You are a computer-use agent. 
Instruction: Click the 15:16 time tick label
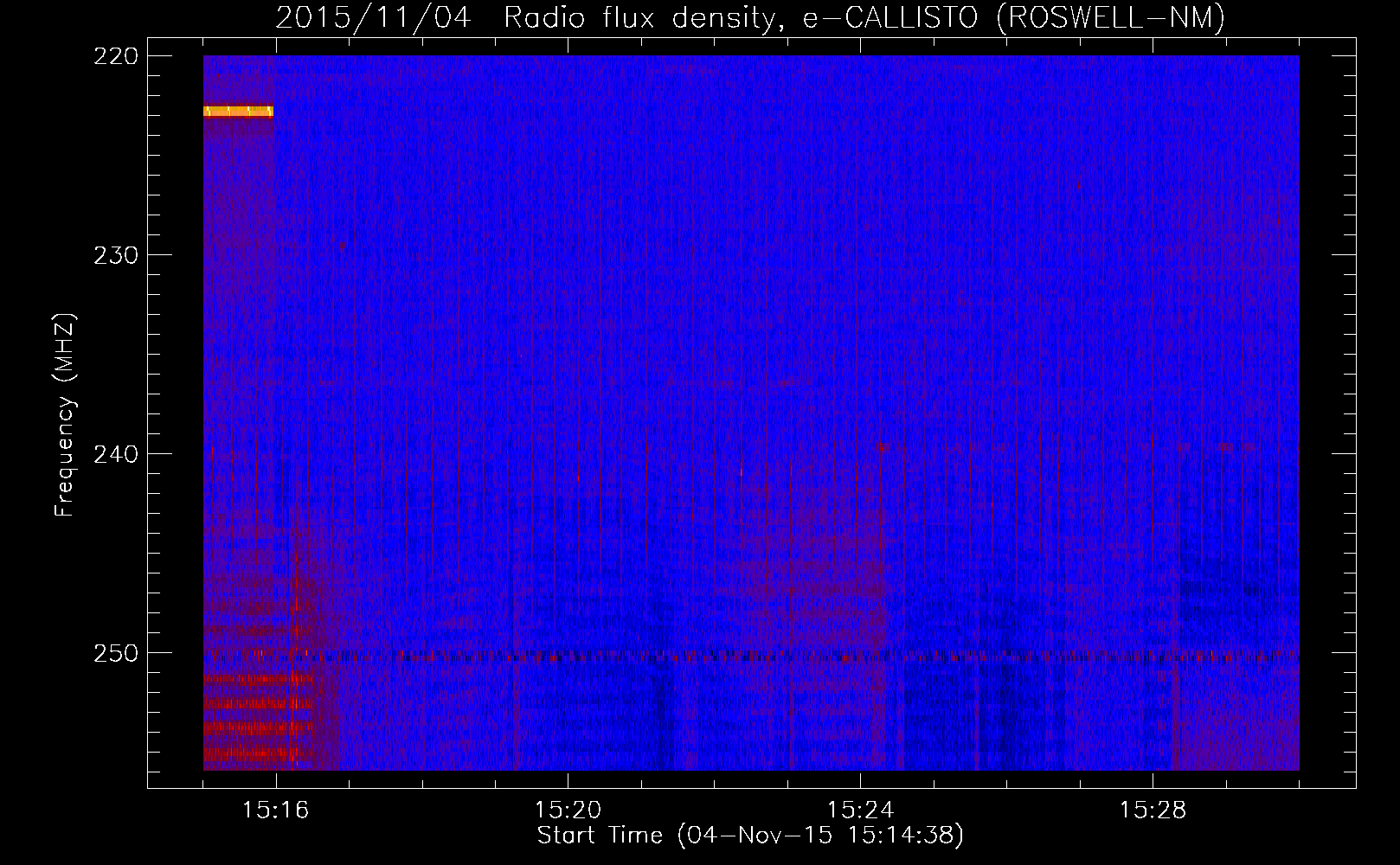coord(275,810)
